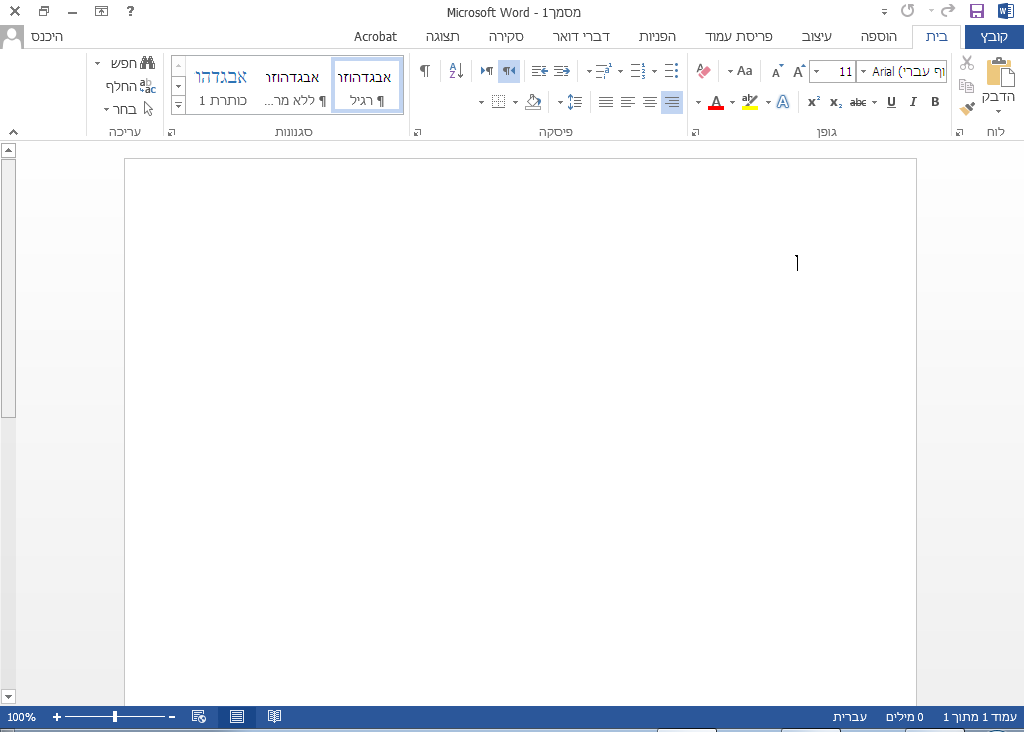
Task: Switch to the הוספה (Insert) tab
Action: pyautogui.click(x=879, y=37)
